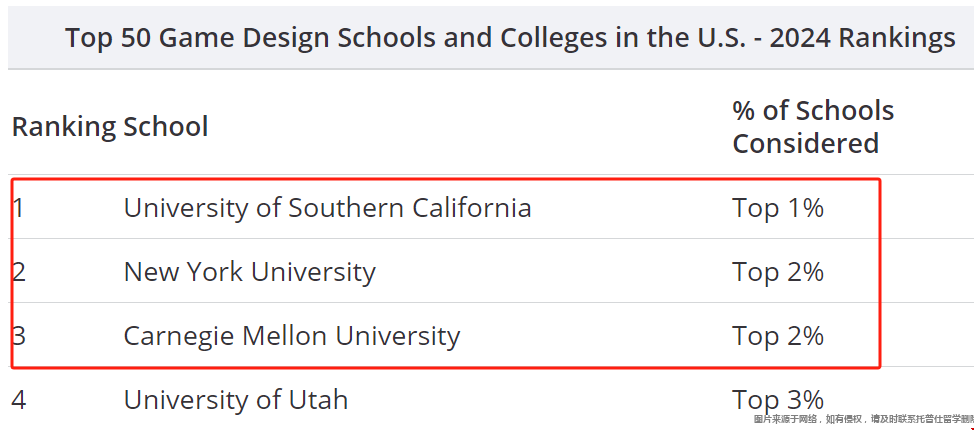
Task: Click rank number 3 cell
Action: tap(19, 336)
